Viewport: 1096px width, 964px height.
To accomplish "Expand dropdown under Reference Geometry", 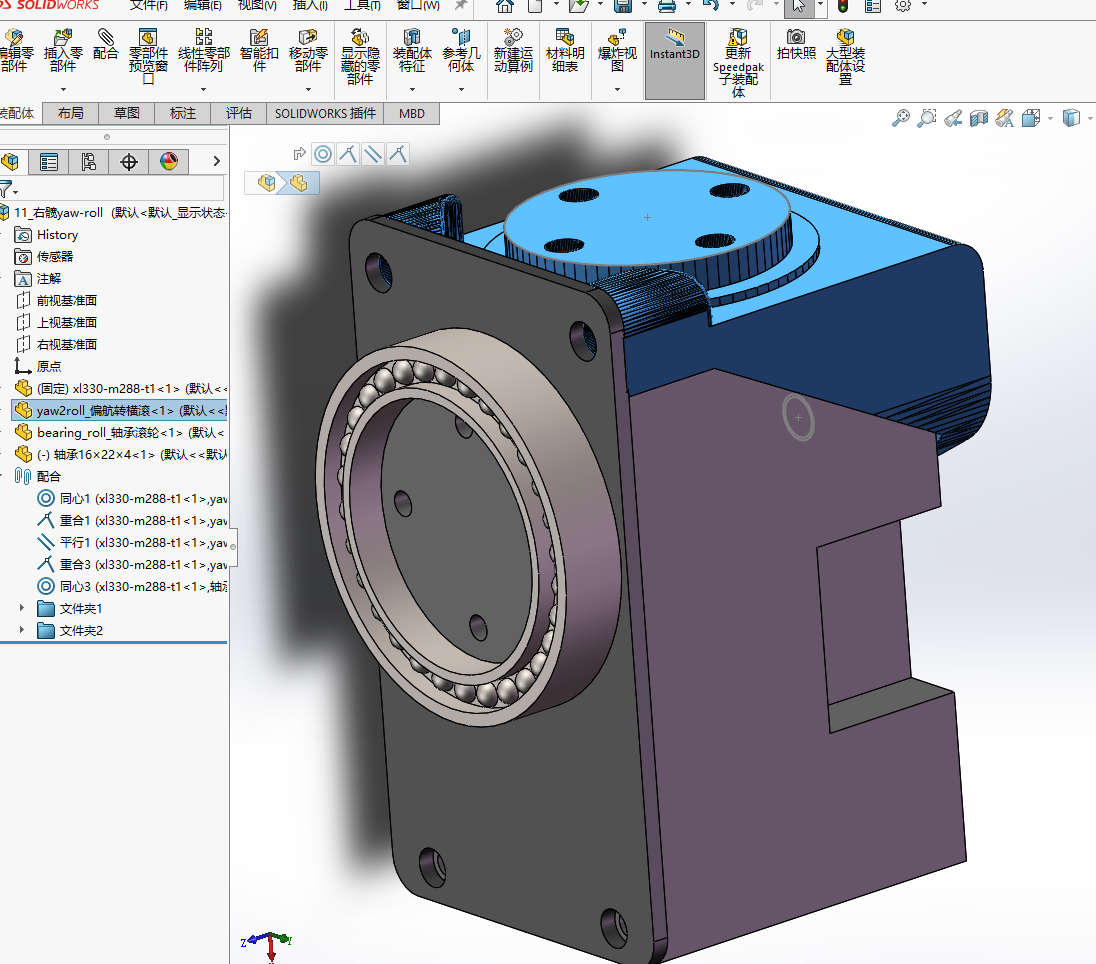I will [461, 89].
